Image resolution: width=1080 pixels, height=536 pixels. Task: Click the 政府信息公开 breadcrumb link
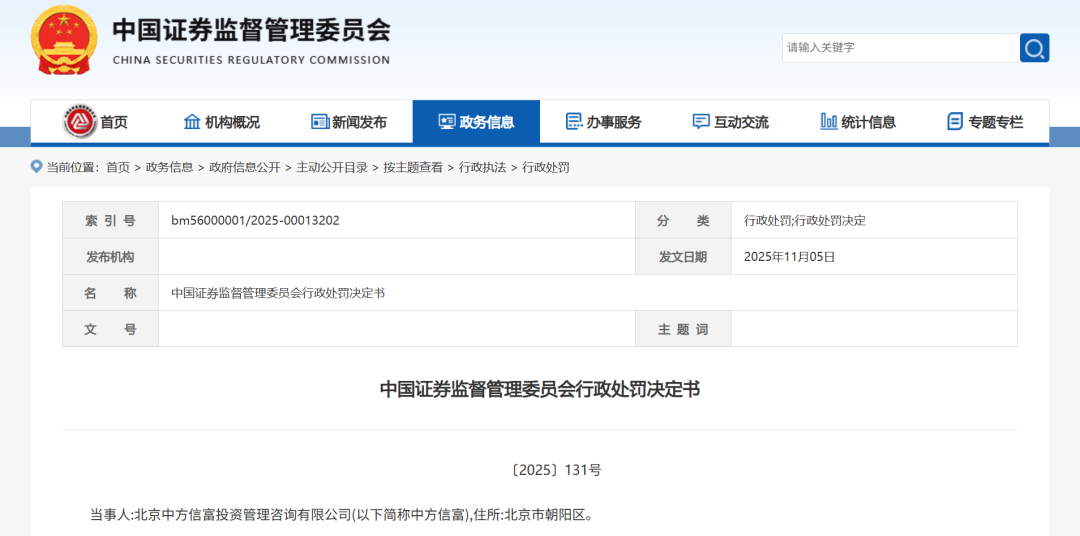[245, 167]
